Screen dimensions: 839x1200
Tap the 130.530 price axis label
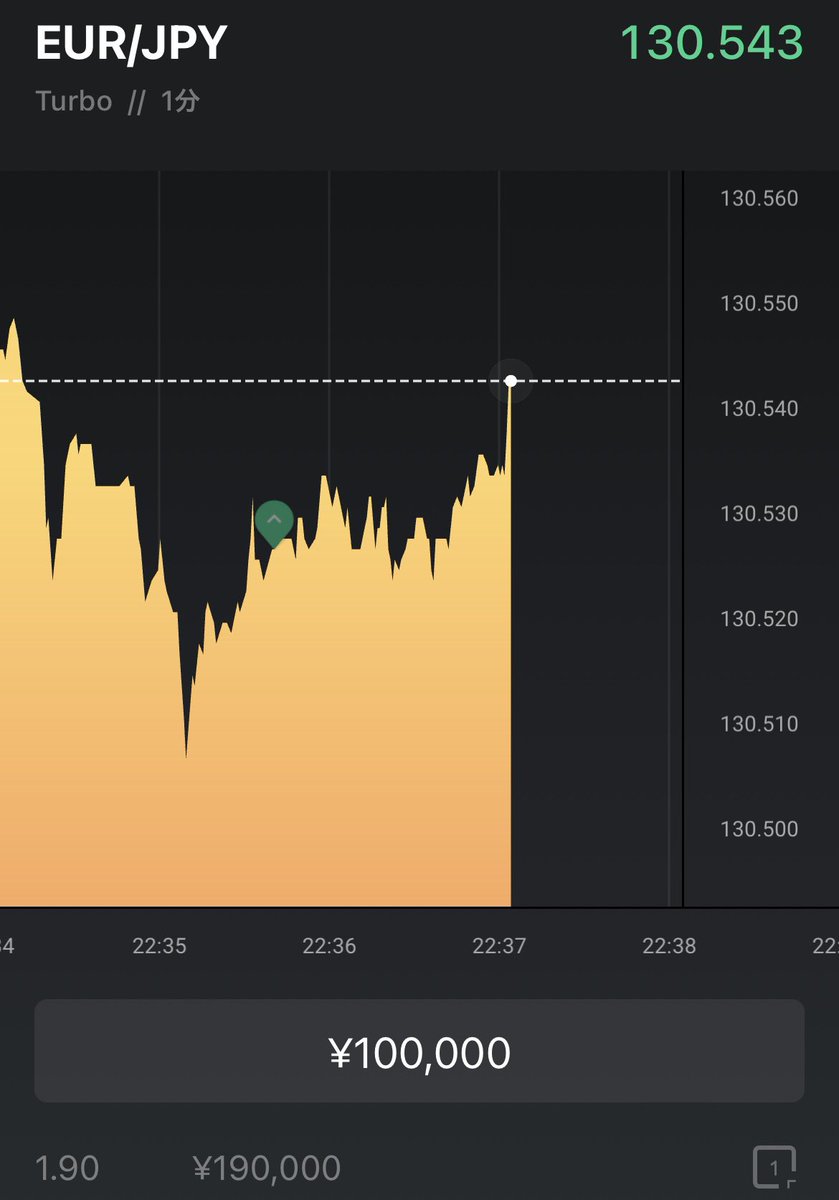759,513
